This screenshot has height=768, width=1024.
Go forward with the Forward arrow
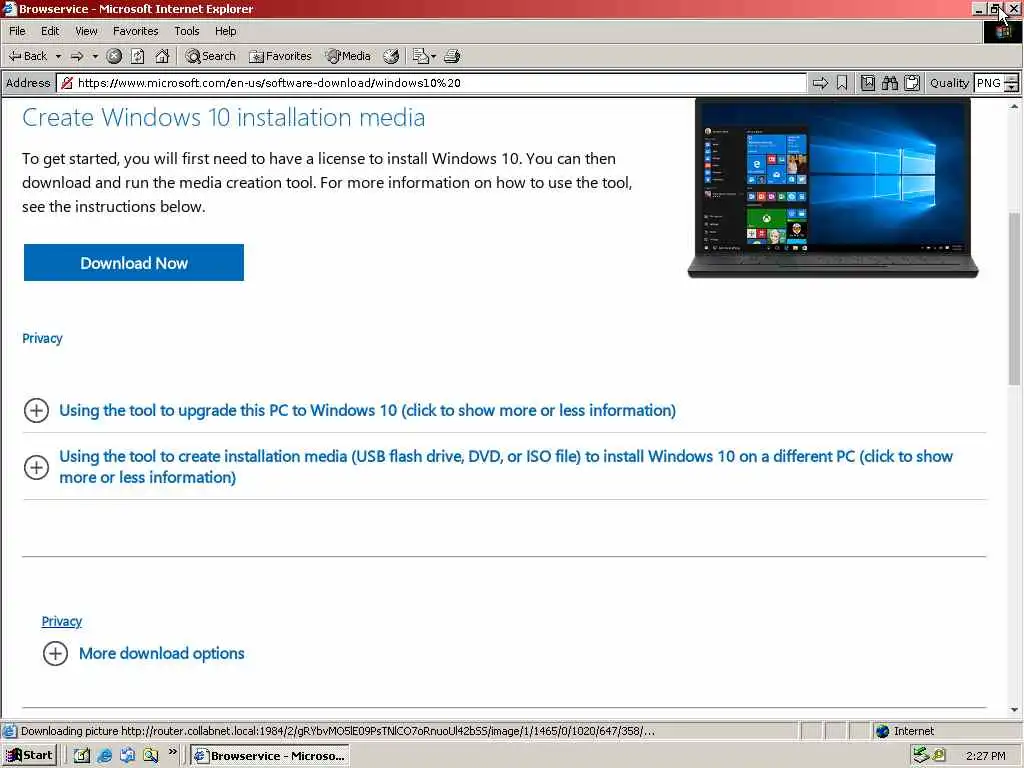(77, 56)
